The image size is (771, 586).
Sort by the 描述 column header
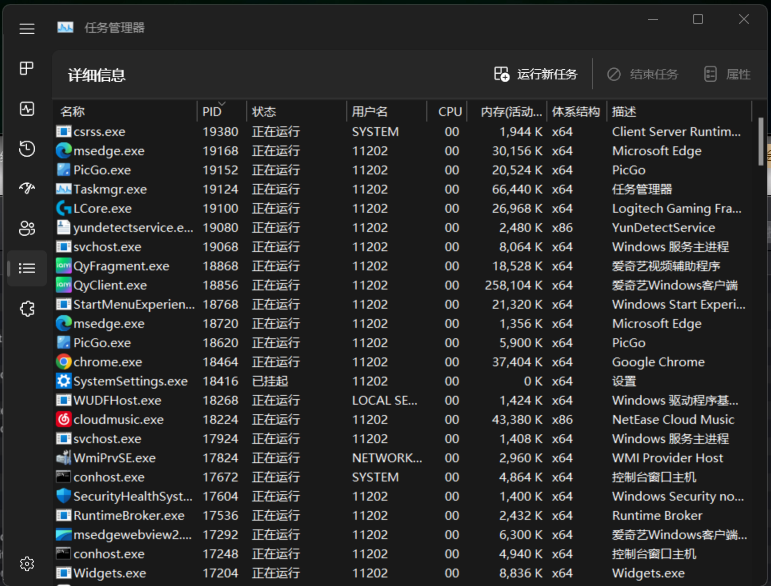[679, 112]
